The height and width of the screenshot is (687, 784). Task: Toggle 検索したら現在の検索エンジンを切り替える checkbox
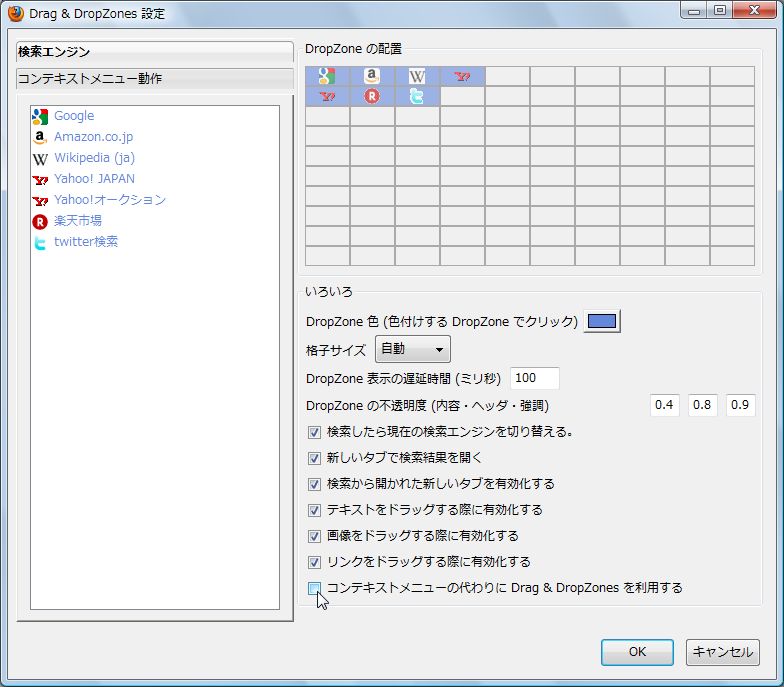click(x=314, y=432)
